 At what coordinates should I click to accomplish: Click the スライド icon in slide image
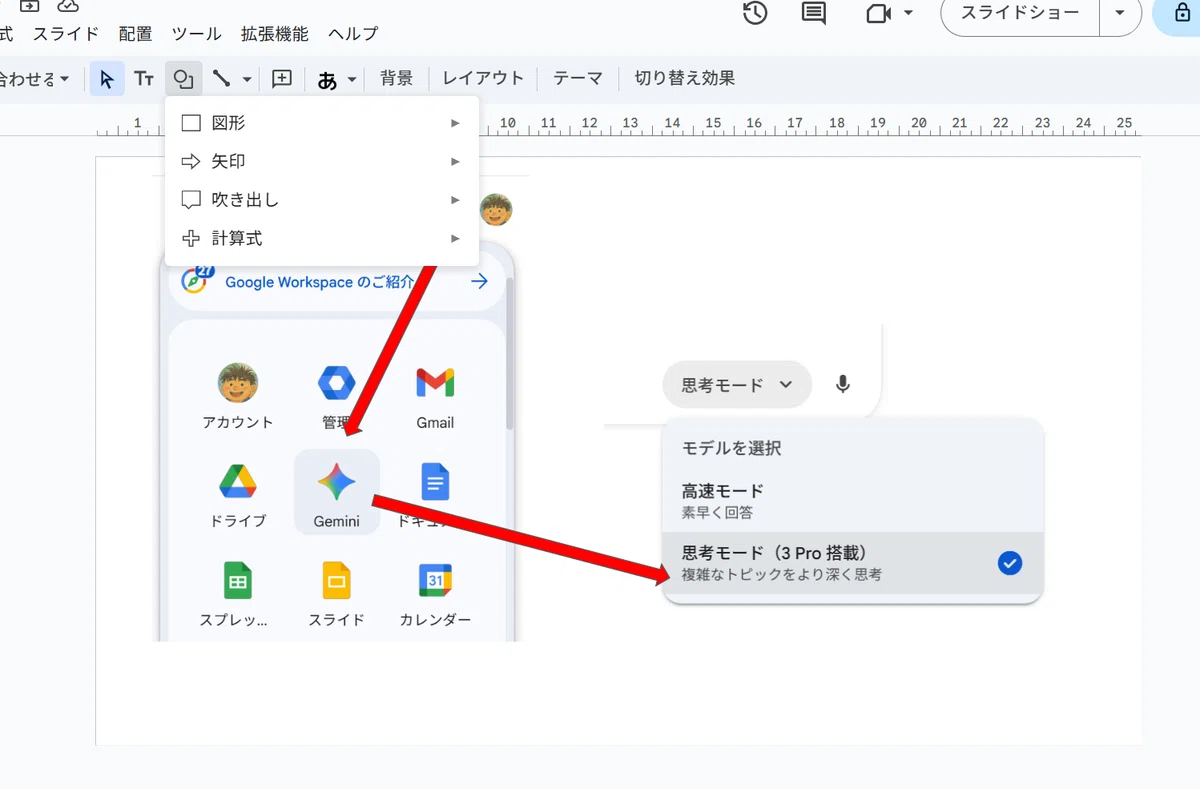tap(336, 581)
